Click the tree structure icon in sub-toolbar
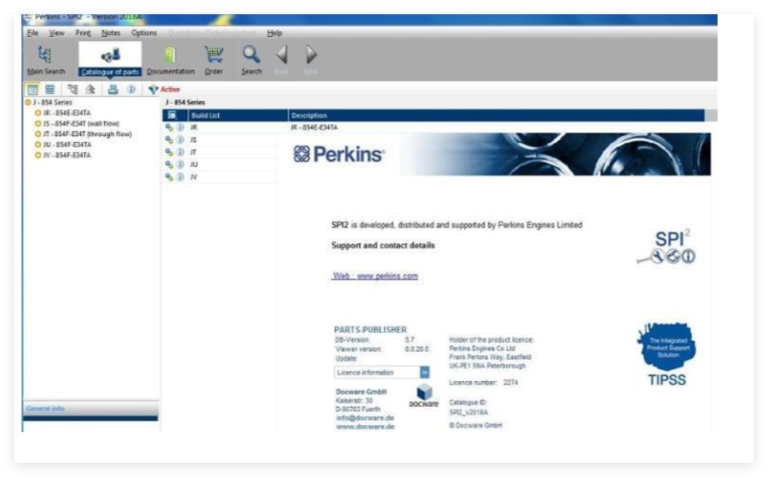Viewport: 768px width, 477px height. click(72, 90)
